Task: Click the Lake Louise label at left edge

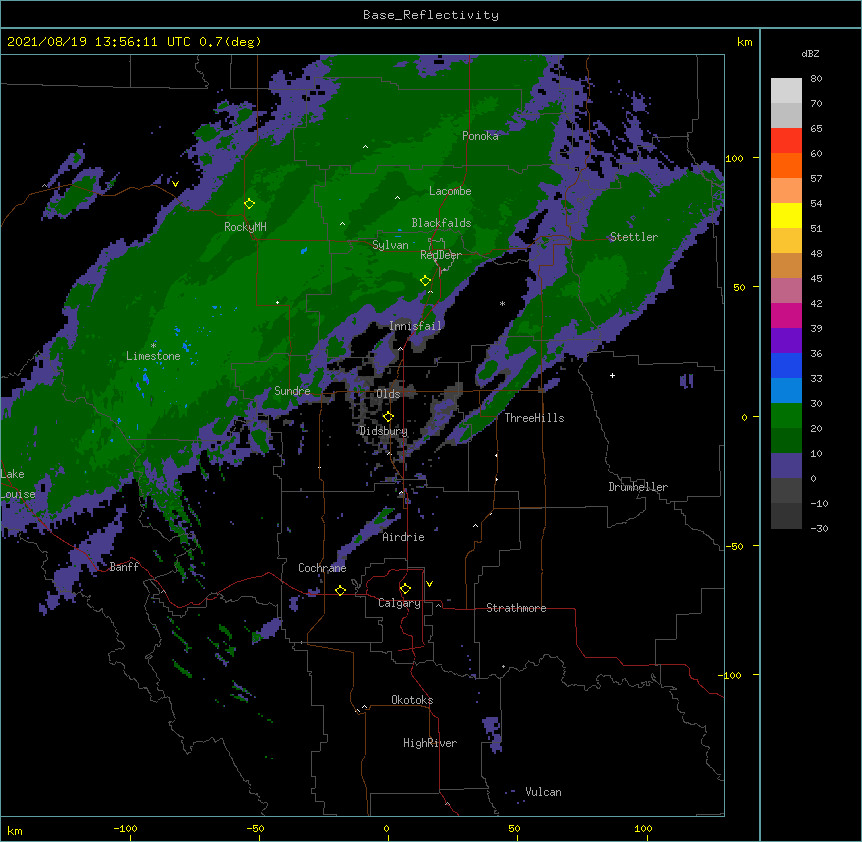Action: pos(18,484)
